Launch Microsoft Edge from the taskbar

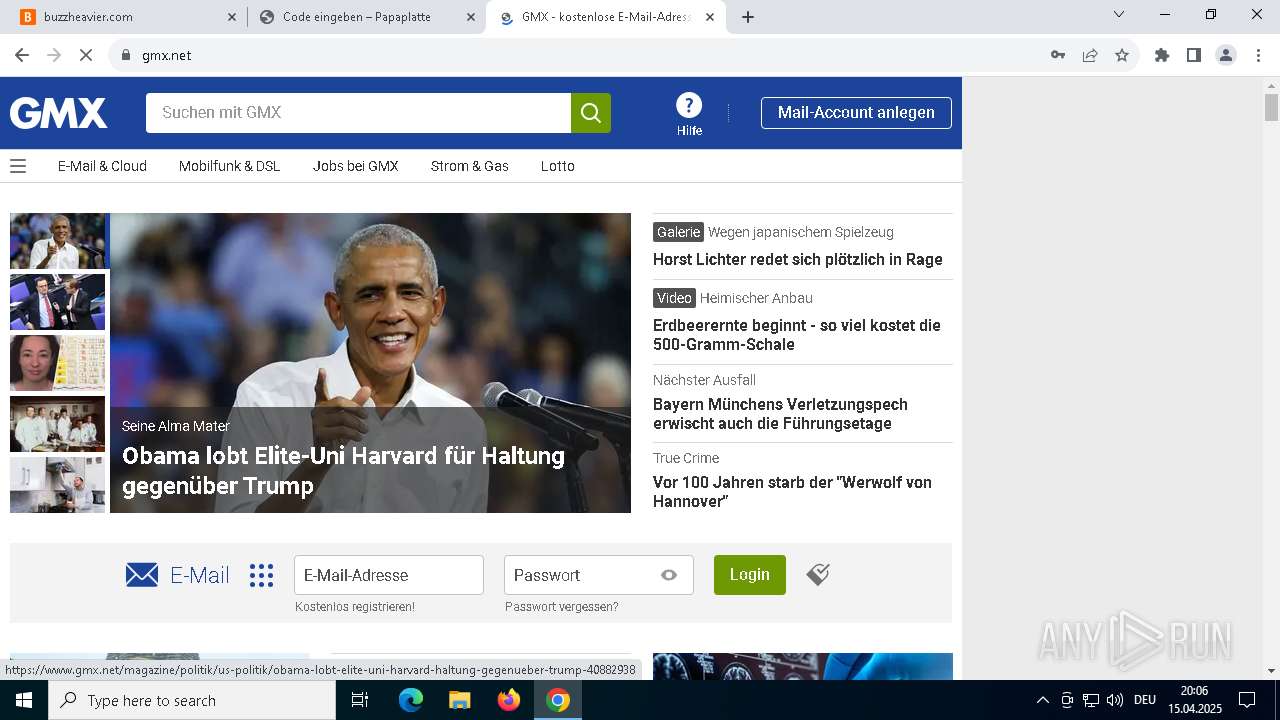coord(411,700)
